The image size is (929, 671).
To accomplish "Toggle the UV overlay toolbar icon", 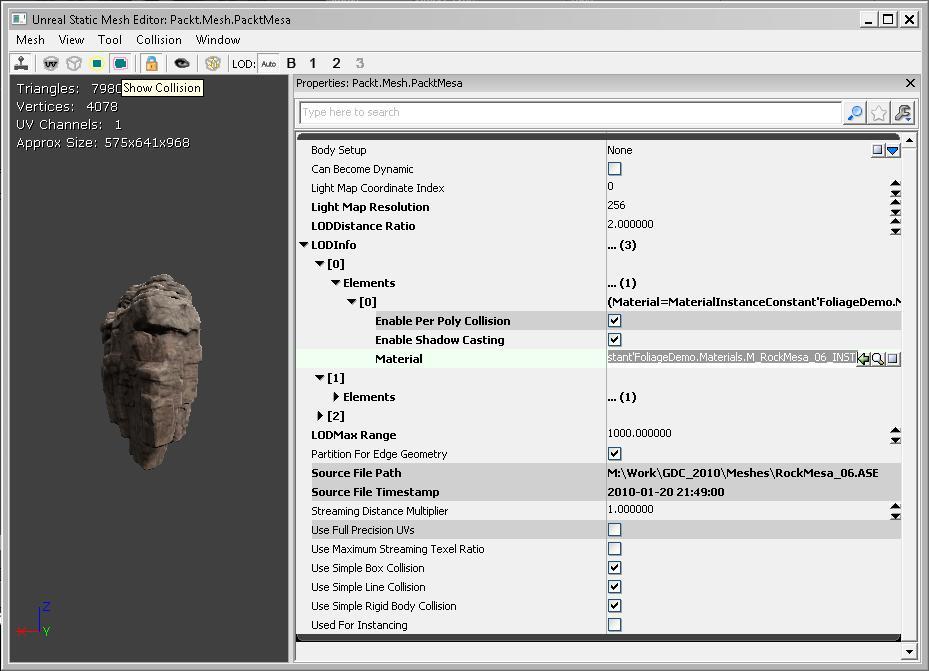I will pos(51,63).
